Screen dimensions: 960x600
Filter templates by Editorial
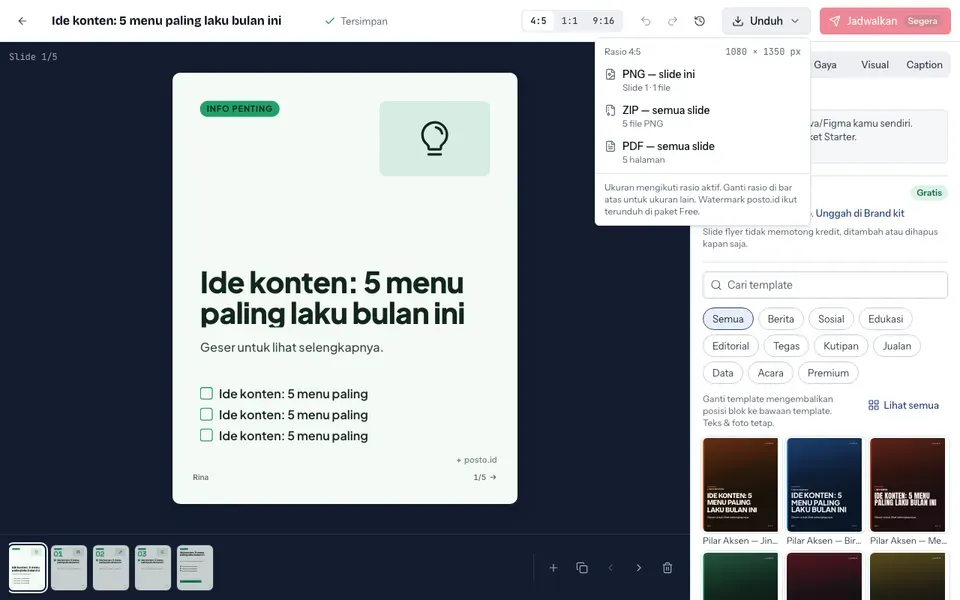click(x=730, y=346)
